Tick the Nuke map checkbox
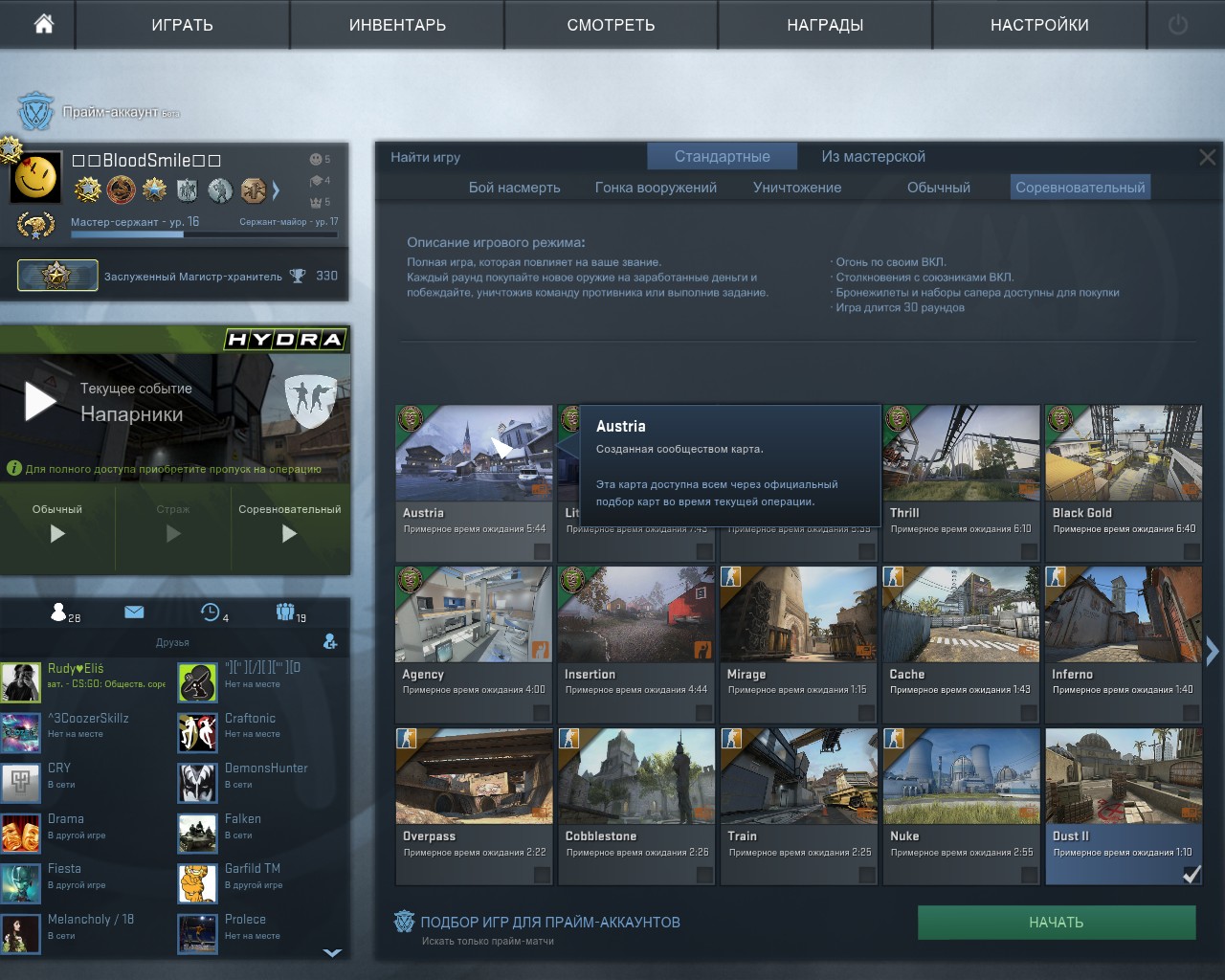The height and width of the screenshot is (980, 1225). point(1029,875)
